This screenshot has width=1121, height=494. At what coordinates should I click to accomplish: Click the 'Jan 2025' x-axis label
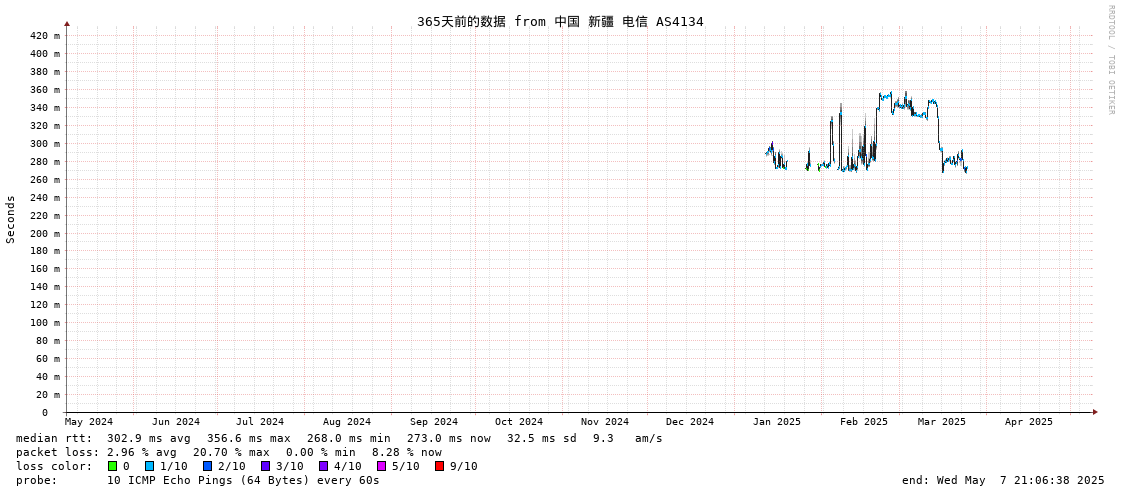tap(777, 422)
